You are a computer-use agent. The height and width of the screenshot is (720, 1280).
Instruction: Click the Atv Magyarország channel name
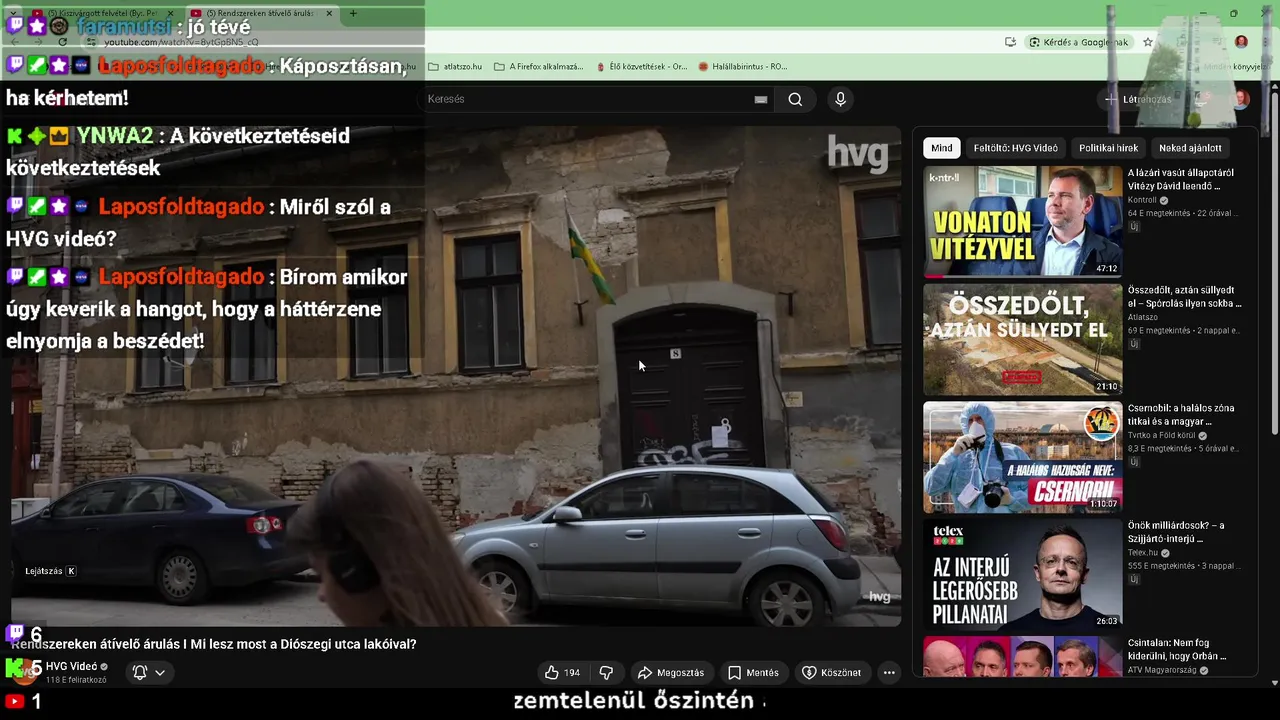1164,670
